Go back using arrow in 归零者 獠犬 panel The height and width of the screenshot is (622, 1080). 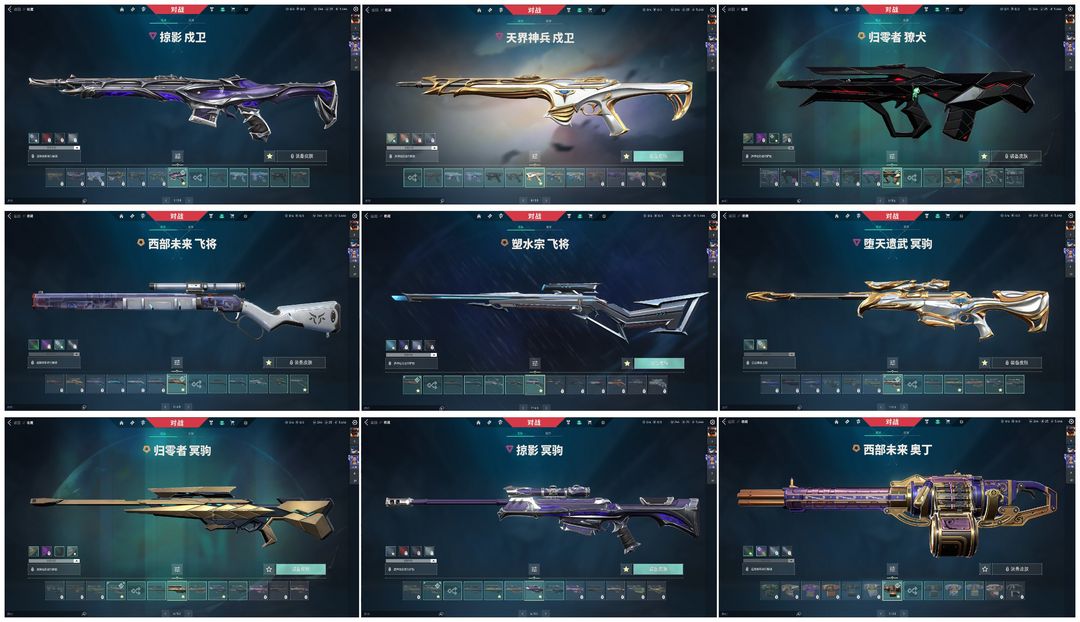(724, 10)
